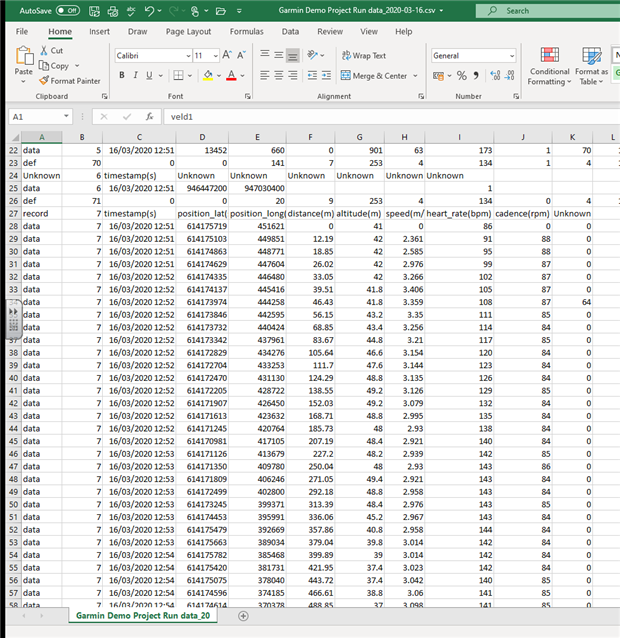
Task: Click the Undo arrow icon
Action: (x=149, y=10)
